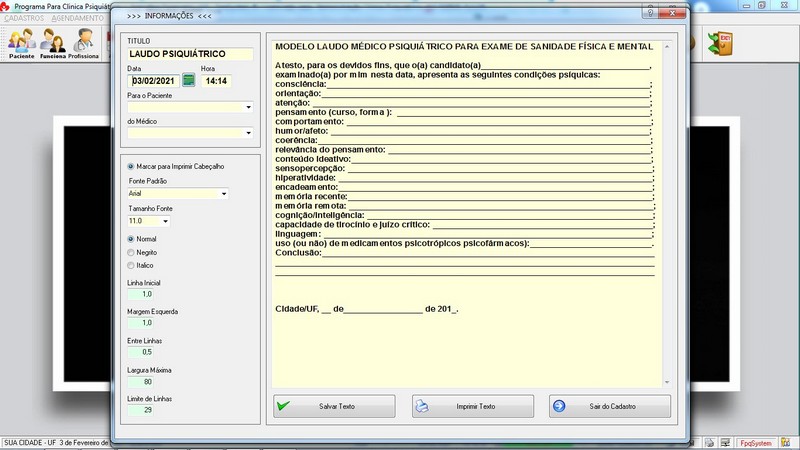This screenshot has height=450, width=800.
Task: Open the AGENDAMENTO menu
Action: coord(76,18)
